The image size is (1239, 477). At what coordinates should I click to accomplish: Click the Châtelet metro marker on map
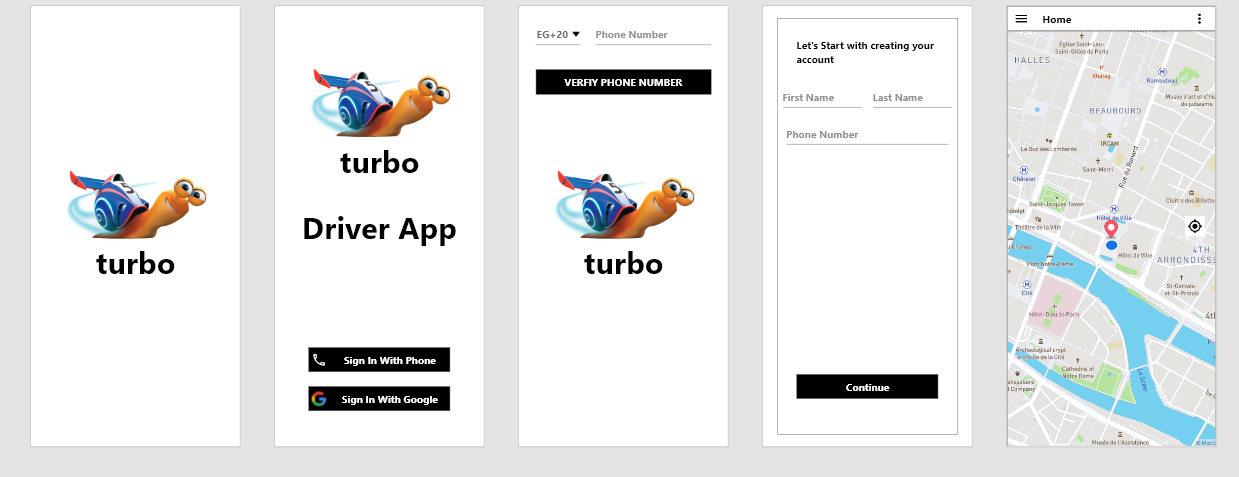point(1024,172)
